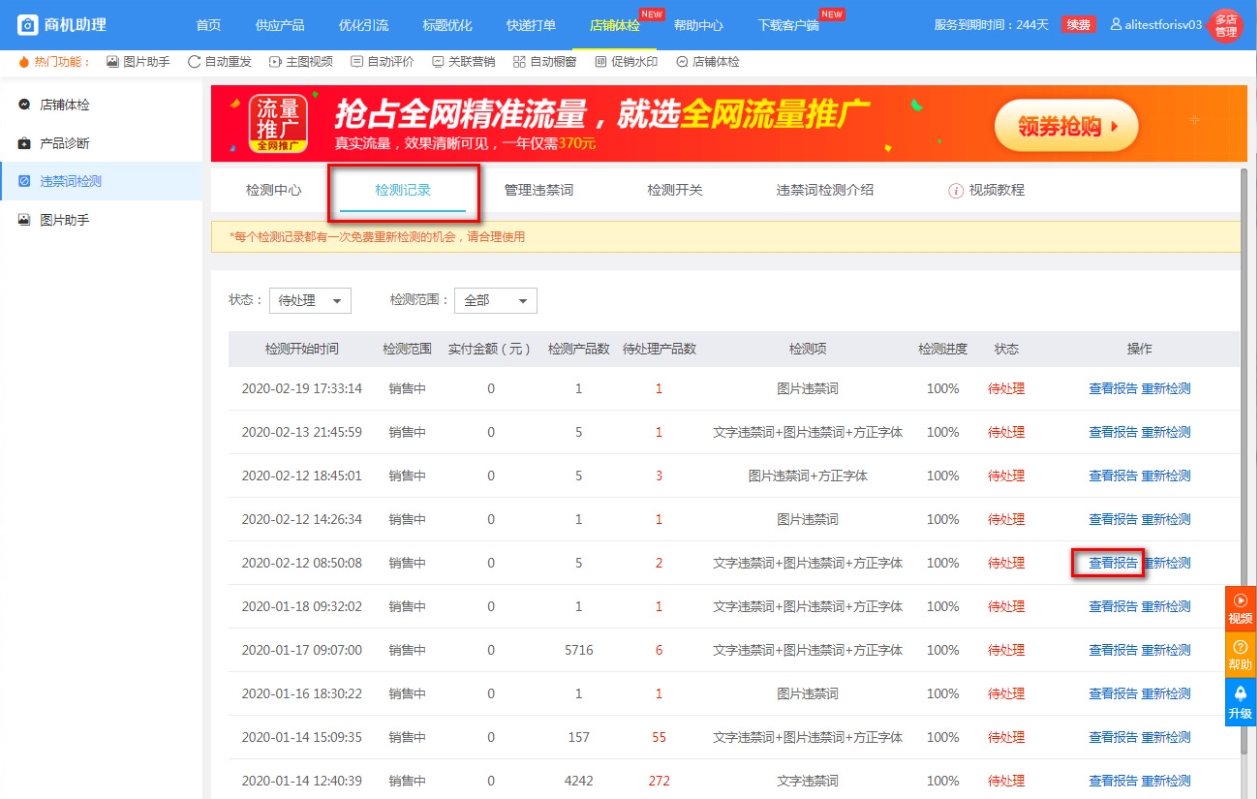
Task: Click the blue 升级 rocket button
Action: tap(1240, 702)
